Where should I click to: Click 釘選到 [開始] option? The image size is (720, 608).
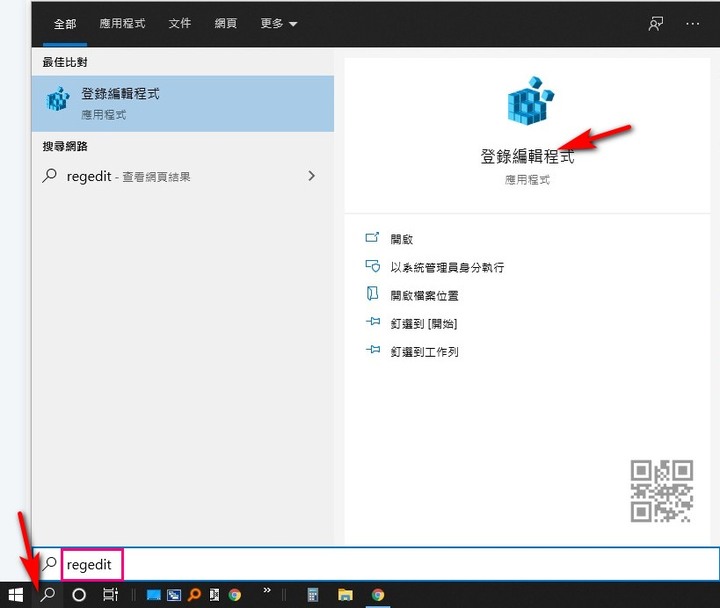(x=424, y=324)
